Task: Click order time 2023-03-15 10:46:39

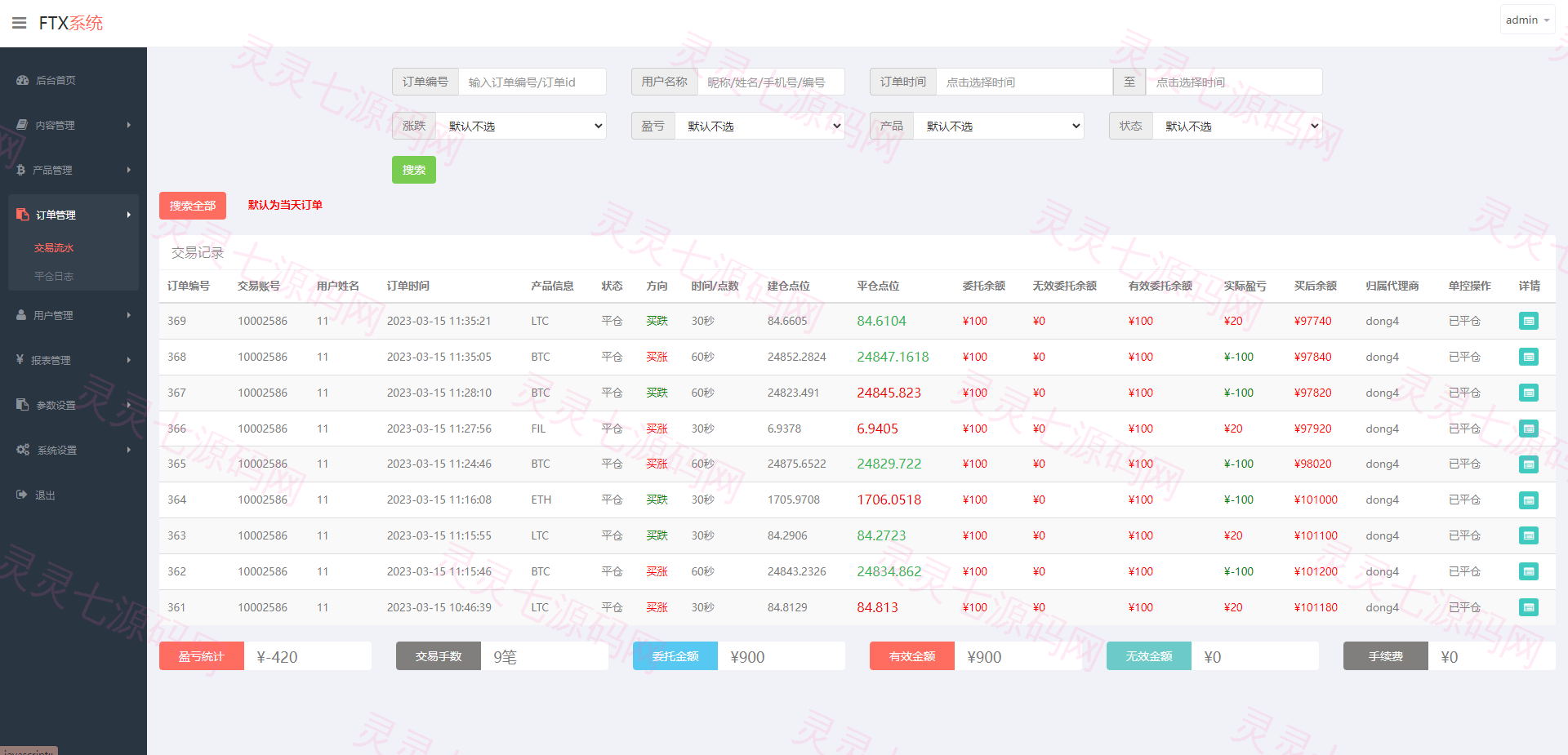Action: pyautogui.click(x=439, y=607)
